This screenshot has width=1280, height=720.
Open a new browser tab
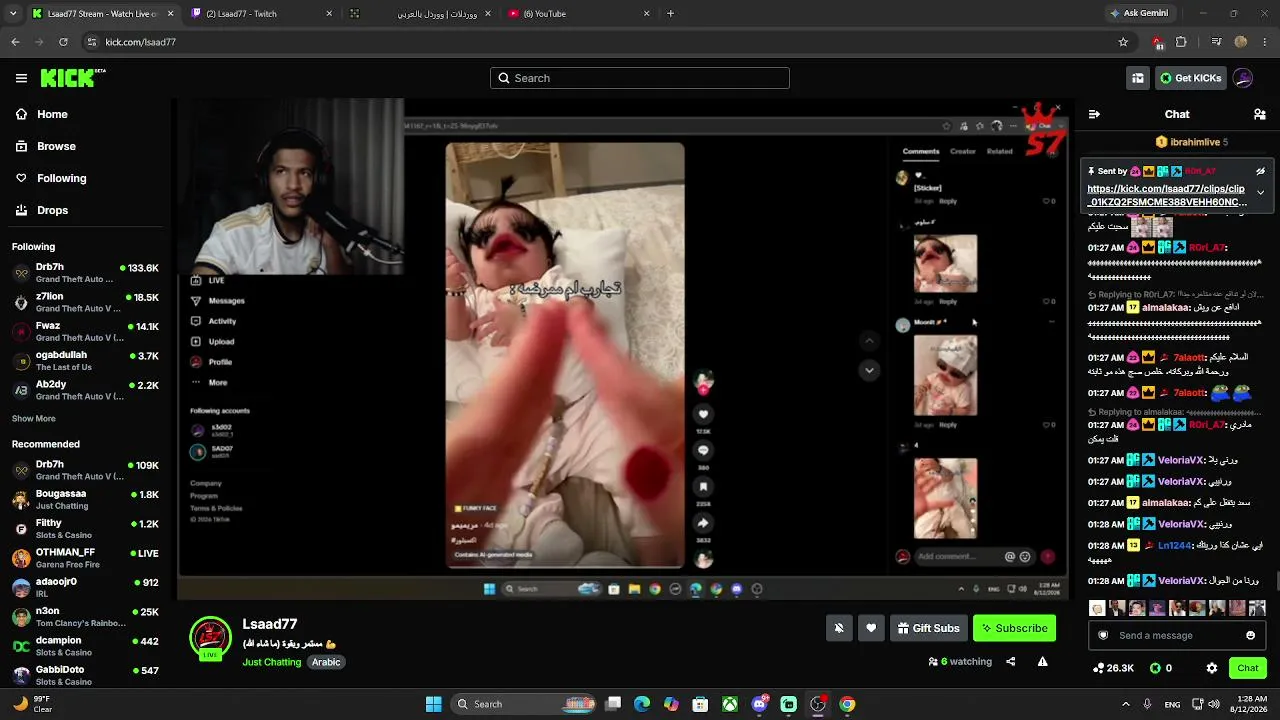670,14
